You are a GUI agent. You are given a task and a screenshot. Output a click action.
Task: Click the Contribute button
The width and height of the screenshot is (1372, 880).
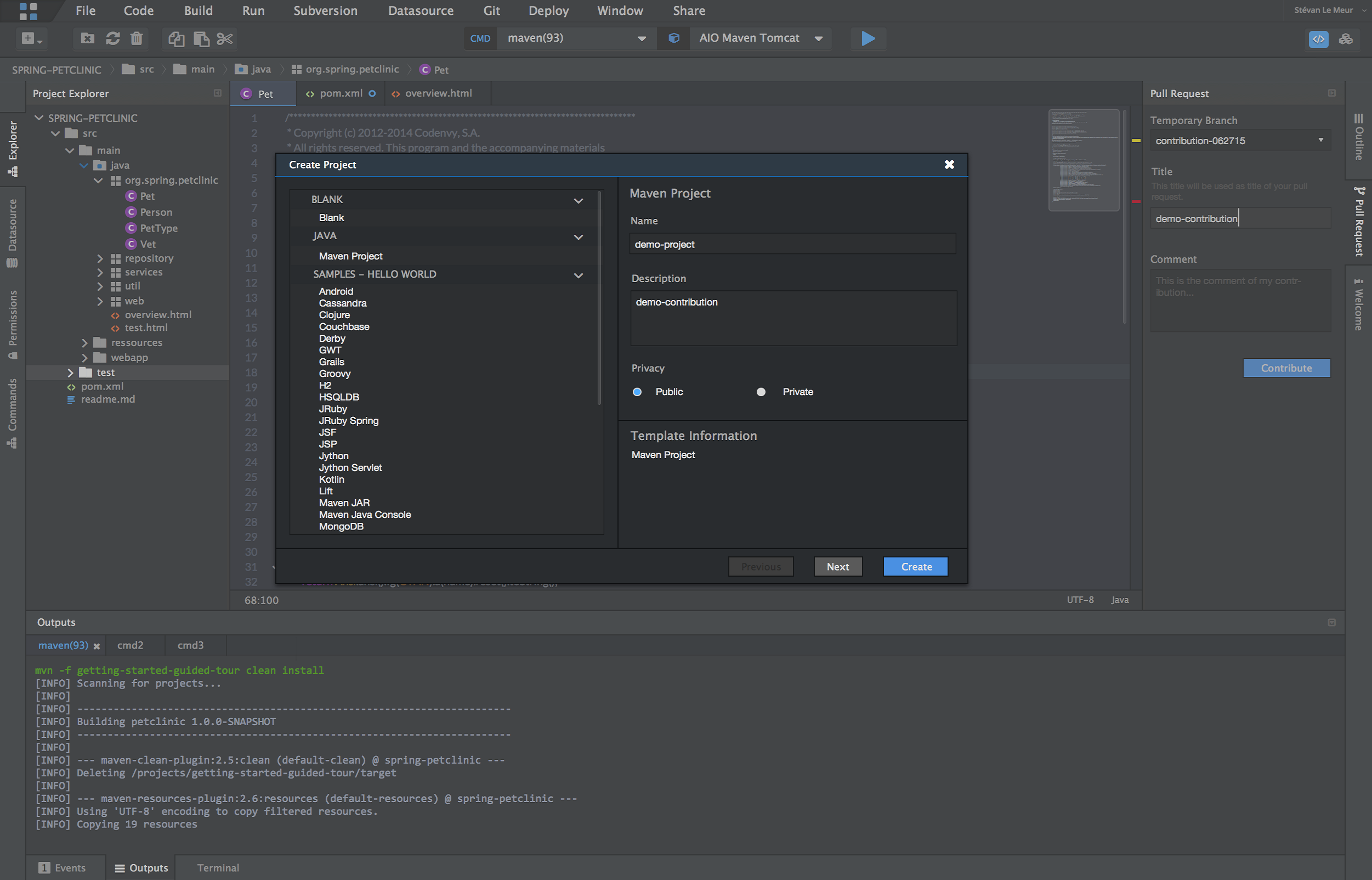(1286, 368)
